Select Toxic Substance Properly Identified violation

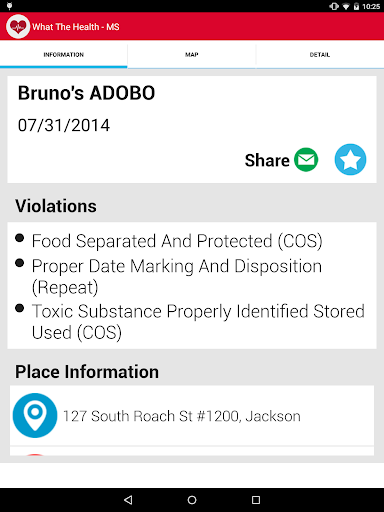(198, 322)
